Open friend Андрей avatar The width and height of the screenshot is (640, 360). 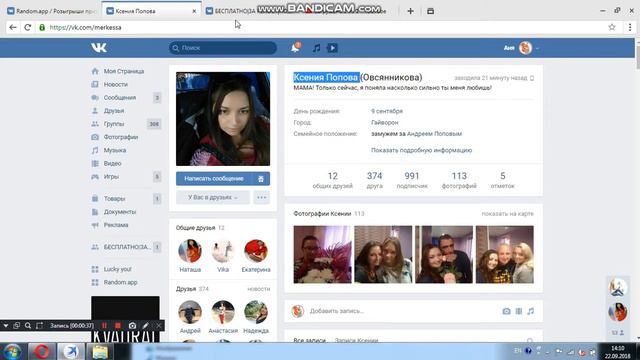pyautogui.click(x=190, y=312)
